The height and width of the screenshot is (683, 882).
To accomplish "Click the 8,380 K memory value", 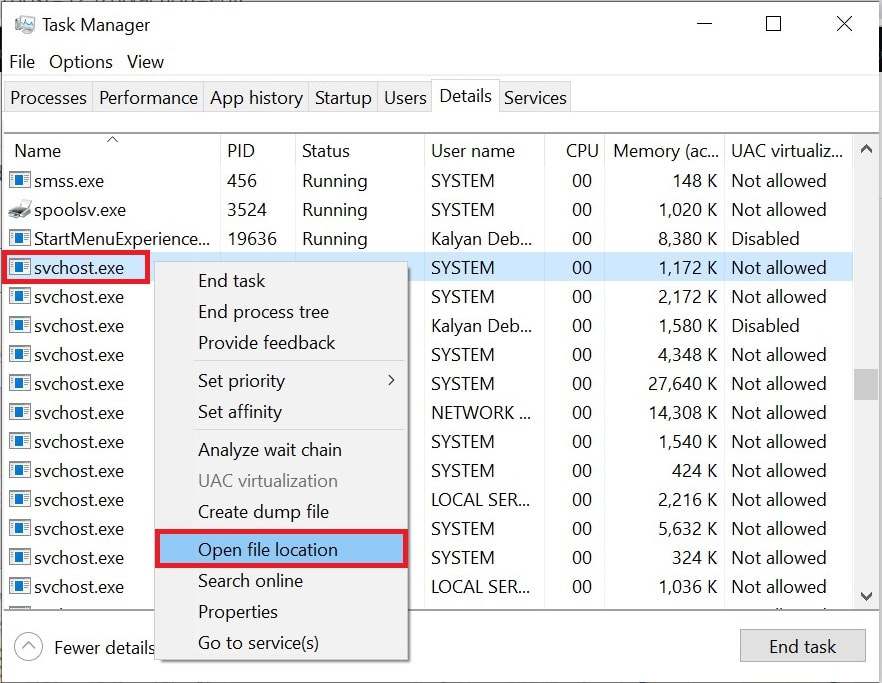I will pos(687,239).
